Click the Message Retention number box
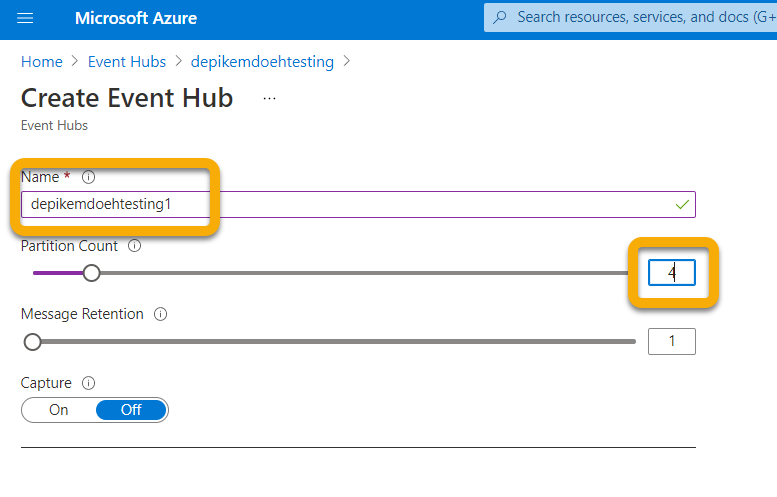777x497 pixels. point(671,342)
